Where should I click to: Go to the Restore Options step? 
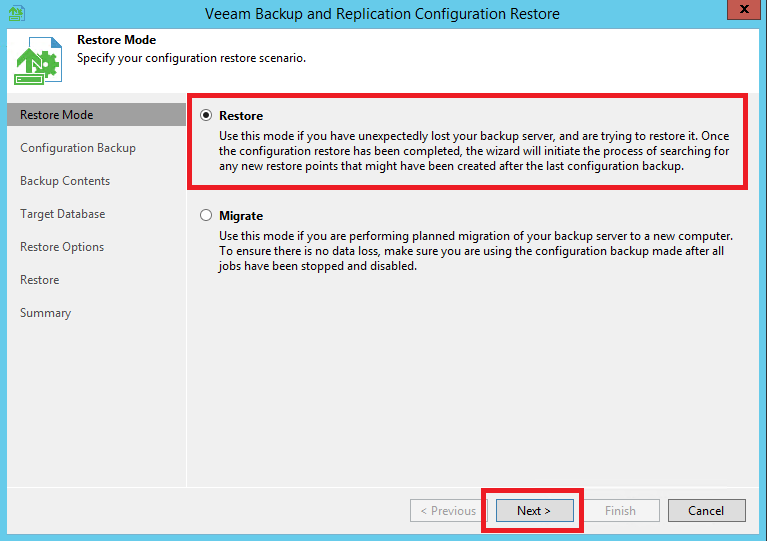pyautogui.click(x=62, y=247)
